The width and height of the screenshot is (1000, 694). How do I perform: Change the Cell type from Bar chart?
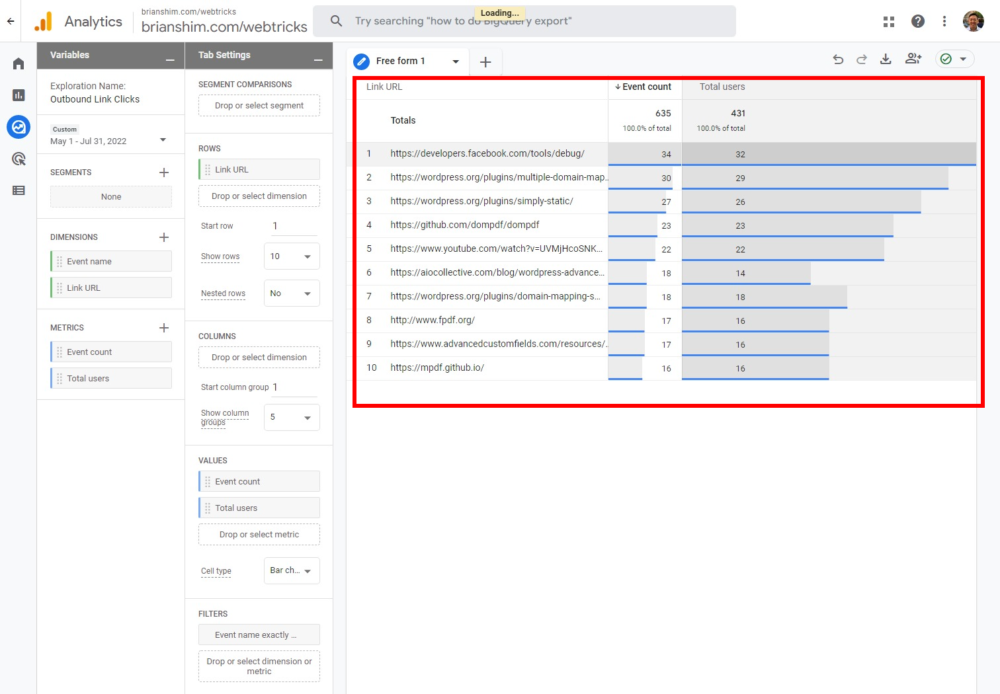coord(290,570)
